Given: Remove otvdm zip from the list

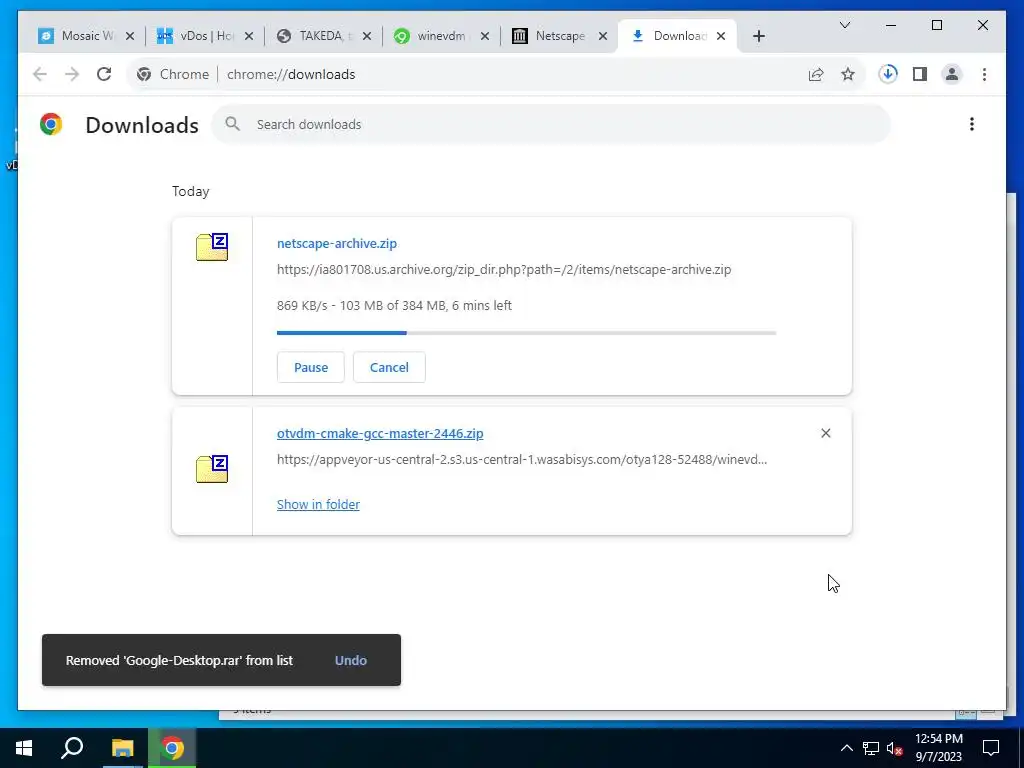Looking at the screenshot, I should pos(825,433).
